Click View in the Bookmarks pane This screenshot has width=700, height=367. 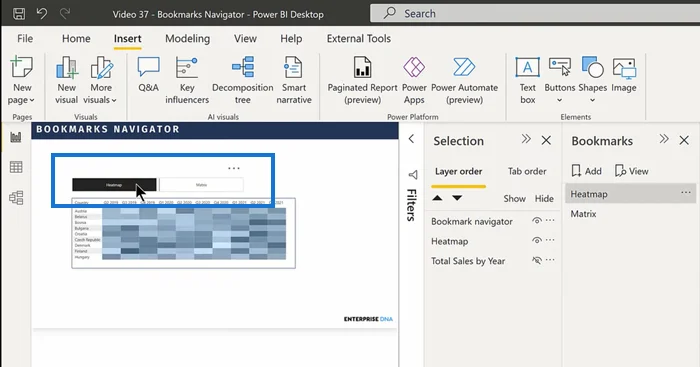(631, 171)
